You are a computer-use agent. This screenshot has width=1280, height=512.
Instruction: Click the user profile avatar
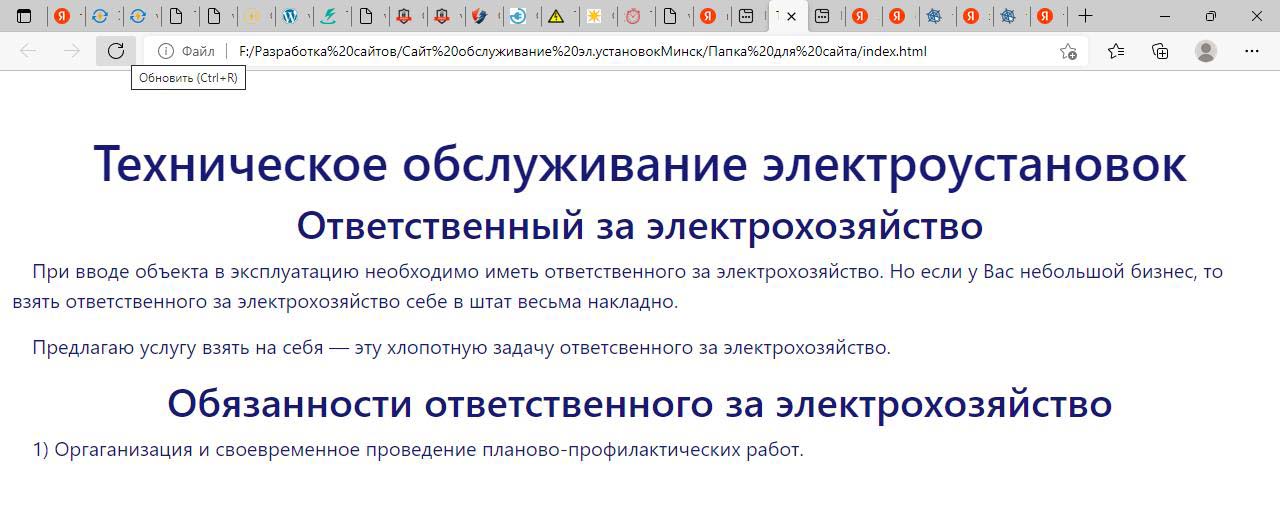[x=1206, y=51]
